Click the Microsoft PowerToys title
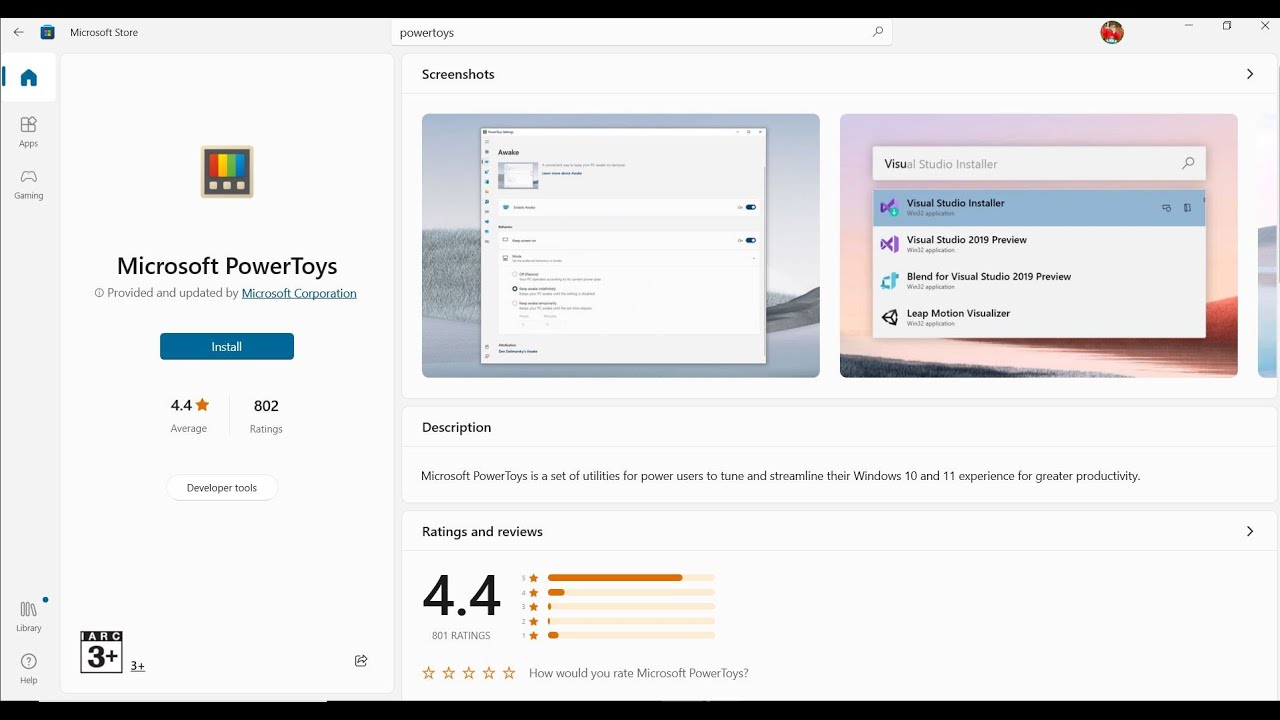1280x720 pixels. coord(227,266)
